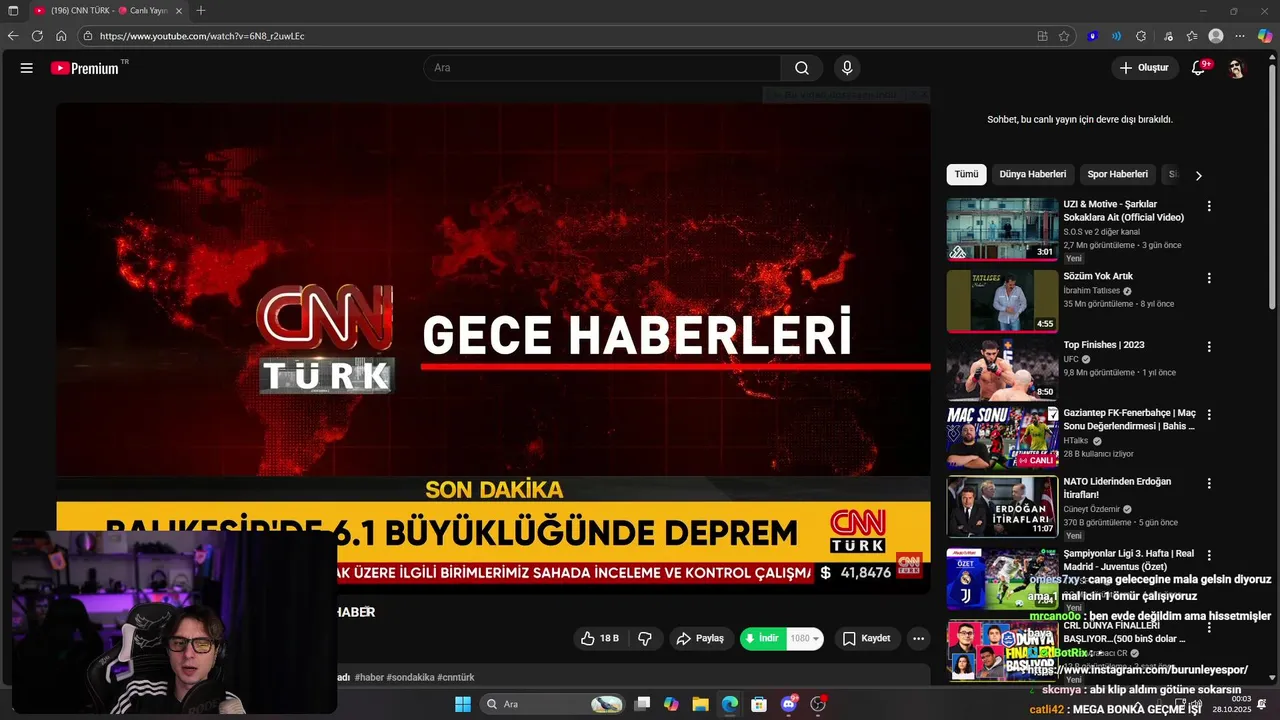Open options for Gaziantep FK-Fenerbahçe video

pos(1209,415)
